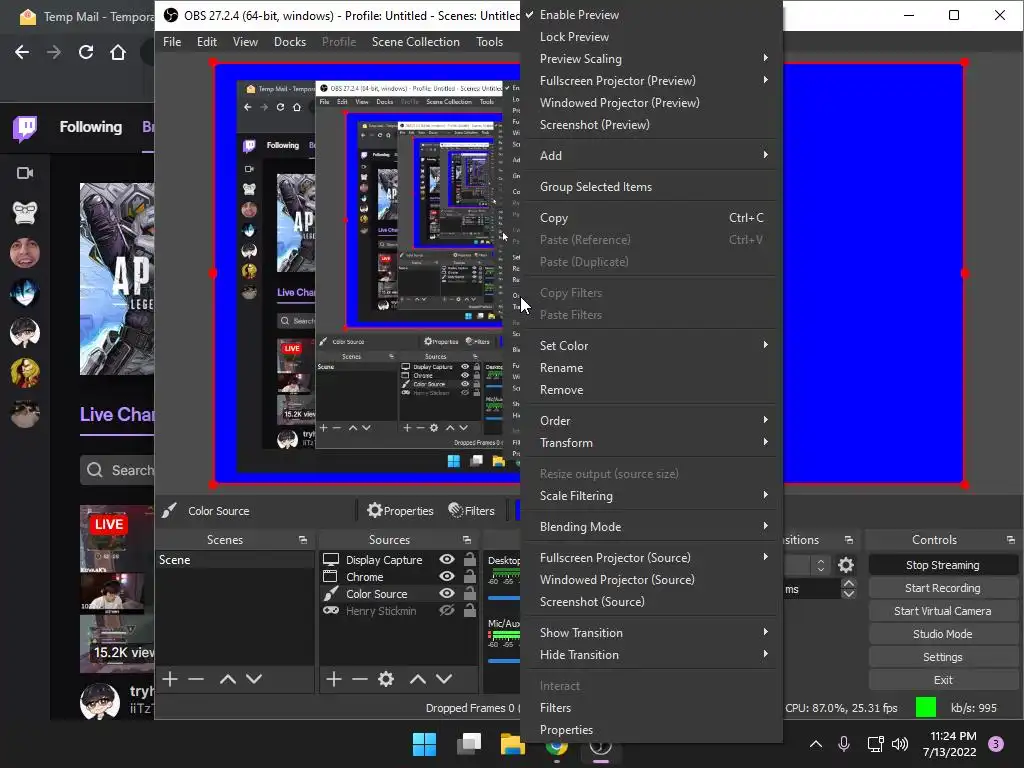The image size is (1024, 768).
Task: Uncheck Enable Preview
Action: pyautogui.click(x=651, y=14)
